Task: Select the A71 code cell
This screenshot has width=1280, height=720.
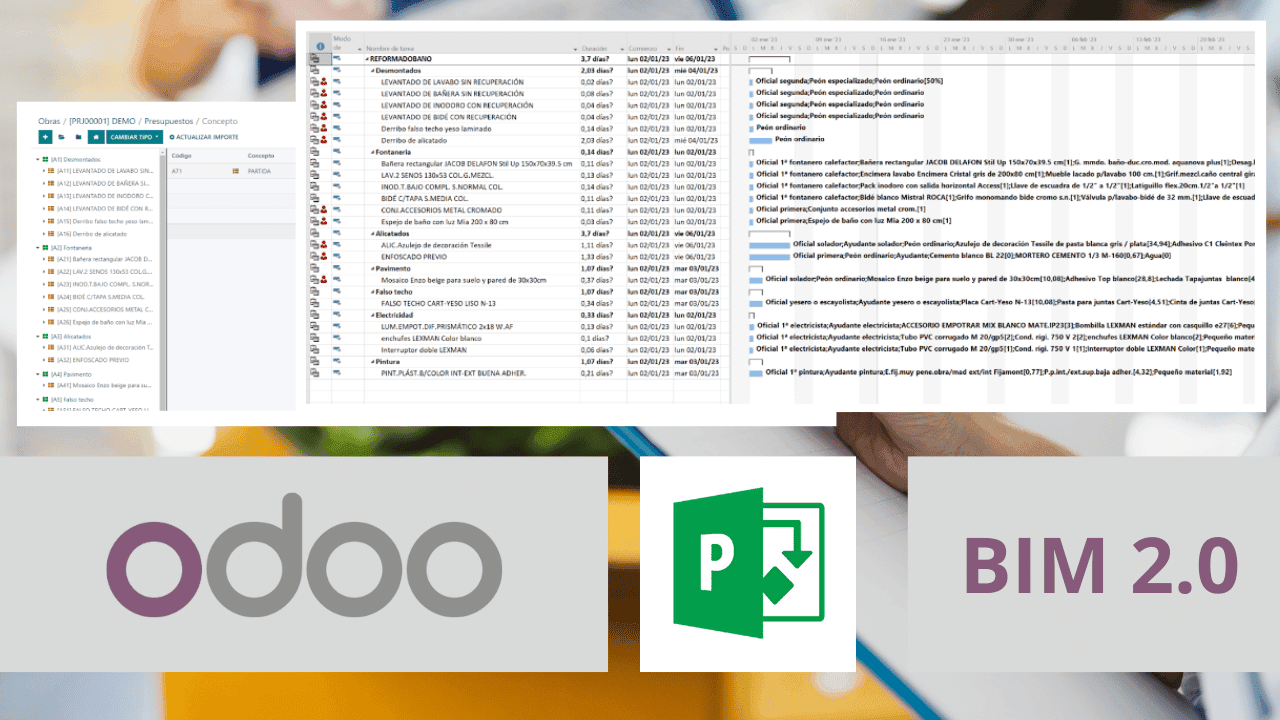Action: pyautogui.click(x=177, y=172)
